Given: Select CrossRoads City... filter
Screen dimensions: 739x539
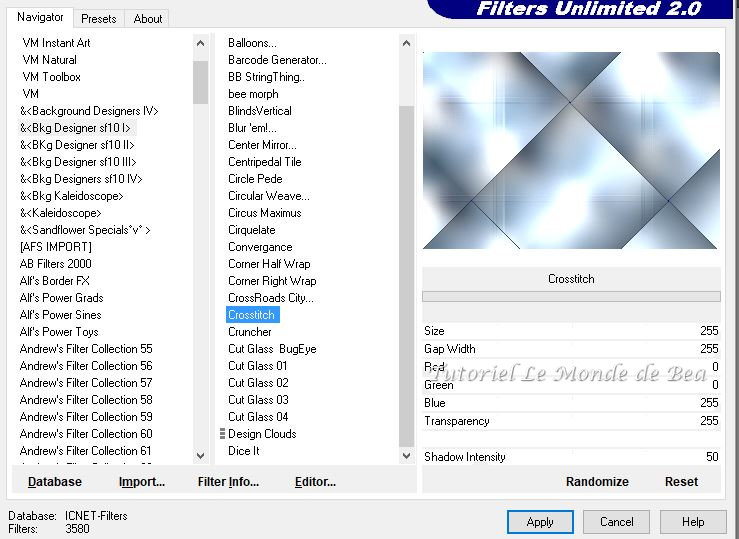Looking at the screenshot, I should click(x=271, y=298).
